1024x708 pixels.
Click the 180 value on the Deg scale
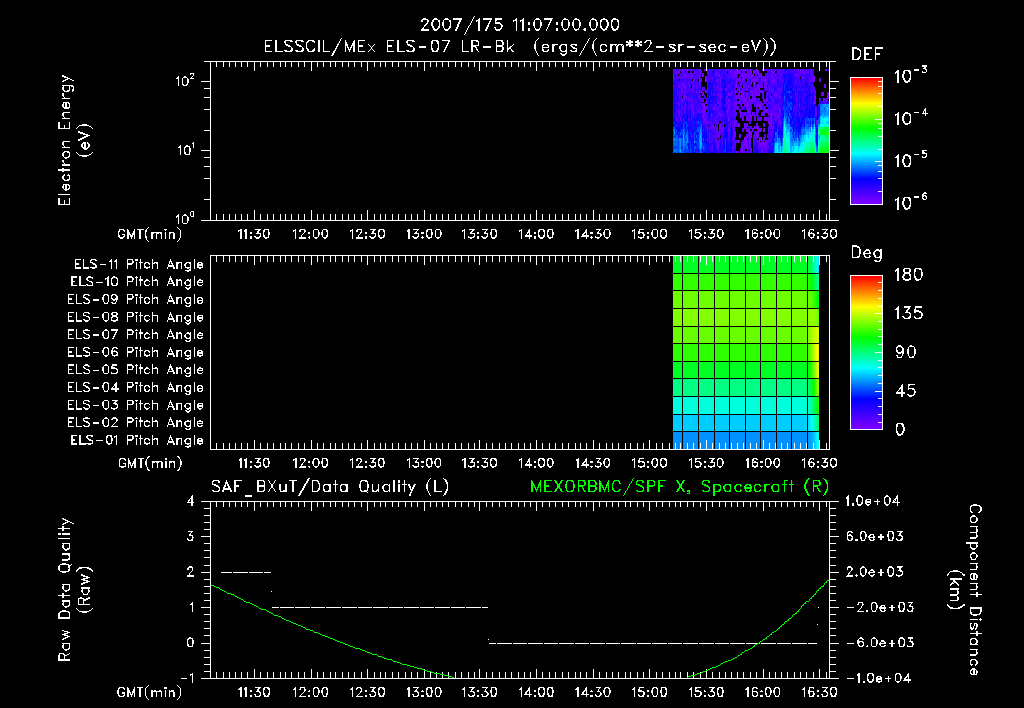(908, 275)
